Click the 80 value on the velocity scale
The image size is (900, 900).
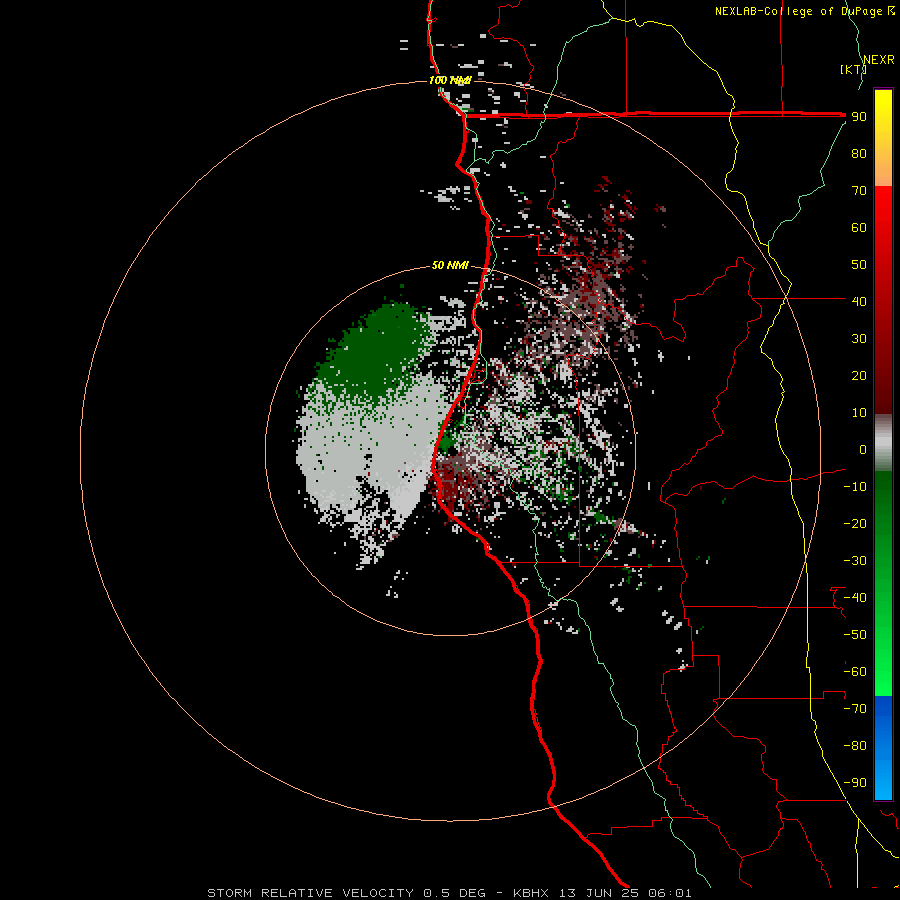click(x=859, y=154)
